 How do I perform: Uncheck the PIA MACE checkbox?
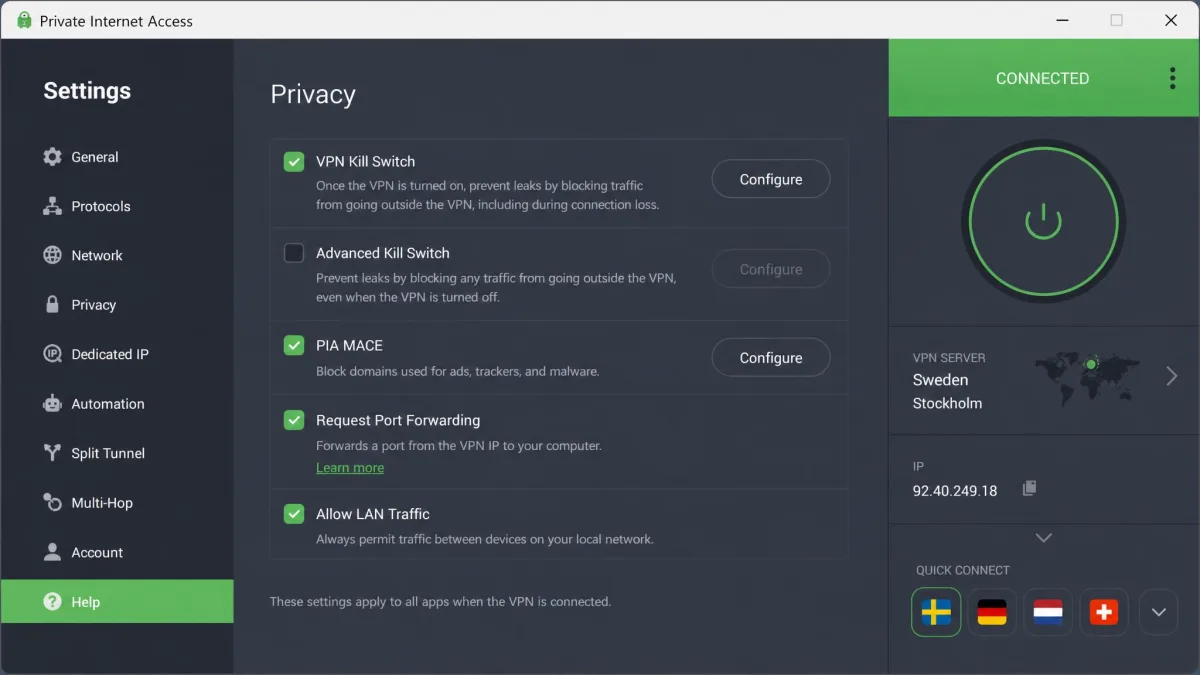[294, 345]
